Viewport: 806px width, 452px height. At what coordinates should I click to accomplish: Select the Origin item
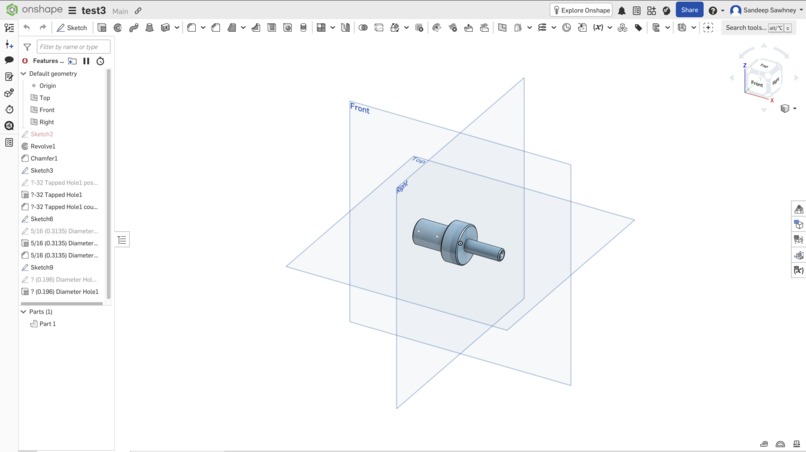click(47, 86)
